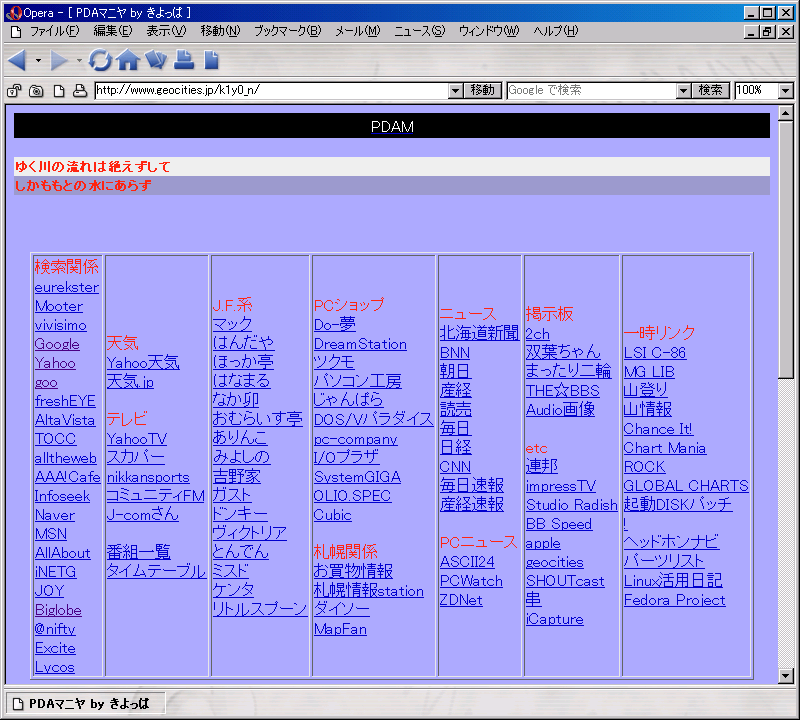Restore the inner document window
Viewport: 800px width, 720px height.
point(767,32)
